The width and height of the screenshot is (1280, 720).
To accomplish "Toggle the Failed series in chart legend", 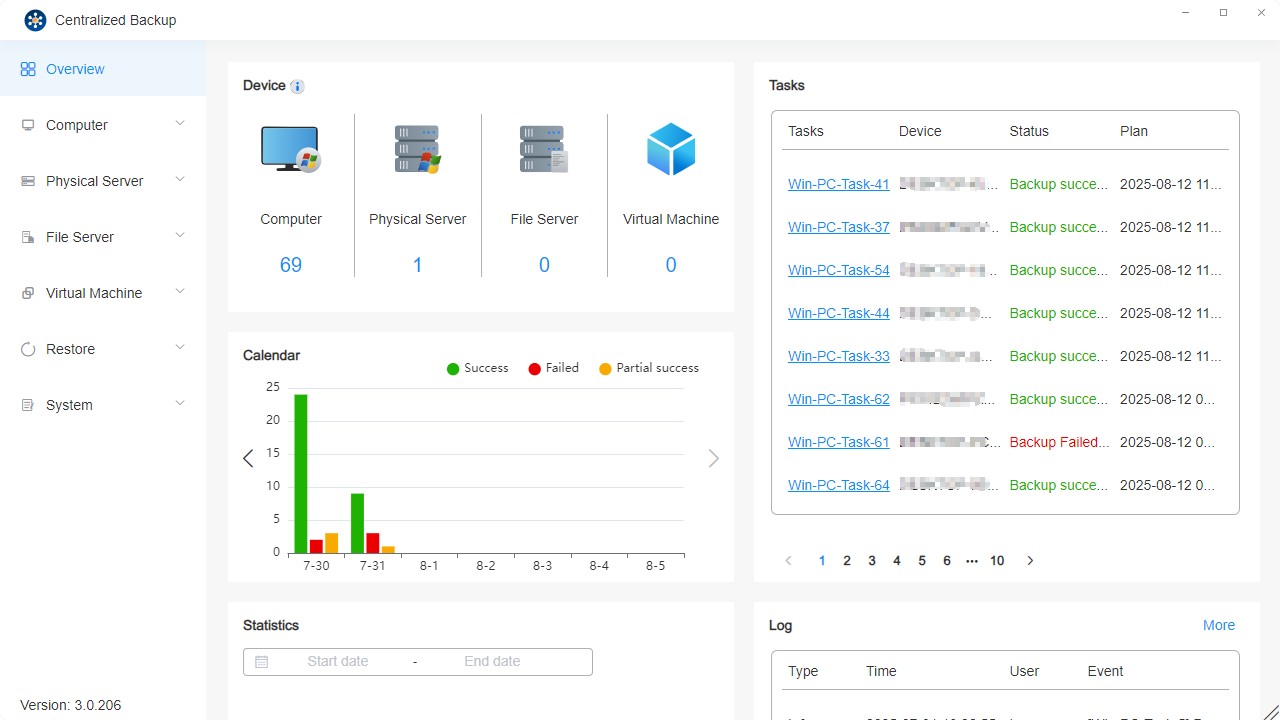I will click(x=554, y=369).
